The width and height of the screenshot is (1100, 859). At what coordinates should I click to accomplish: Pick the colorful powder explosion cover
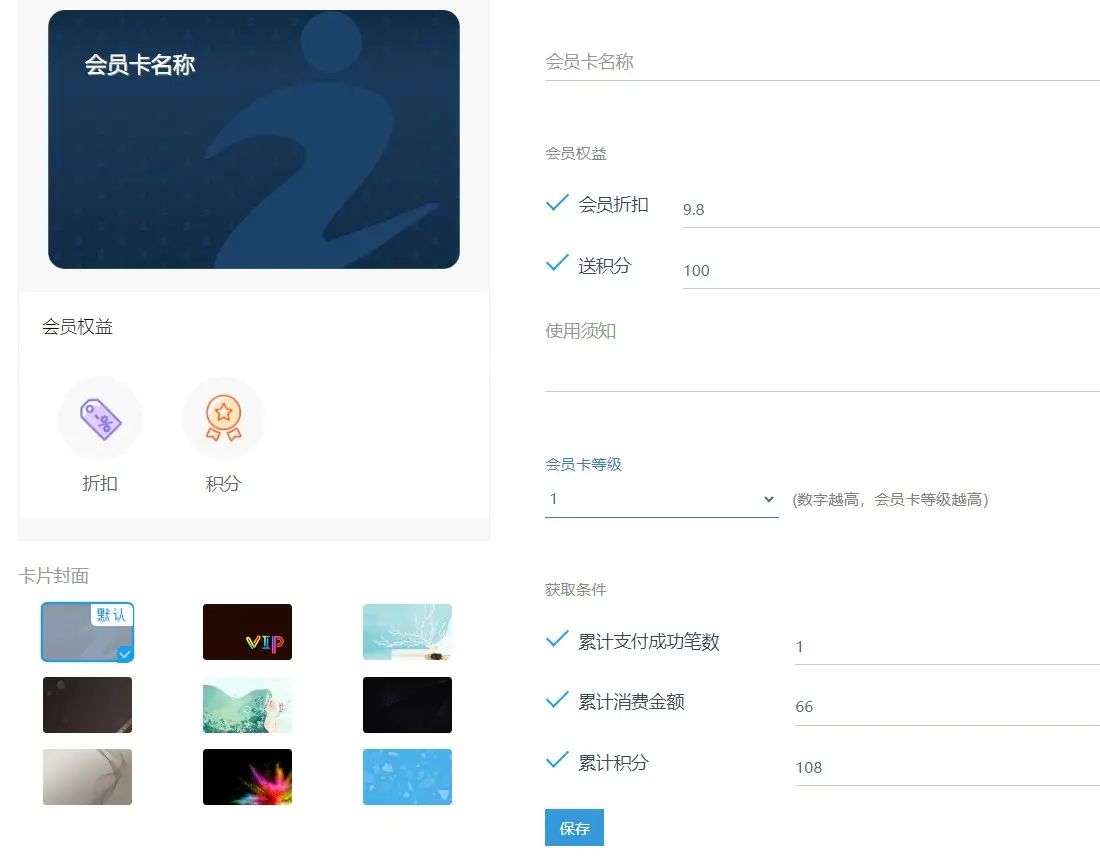point(247,777)
